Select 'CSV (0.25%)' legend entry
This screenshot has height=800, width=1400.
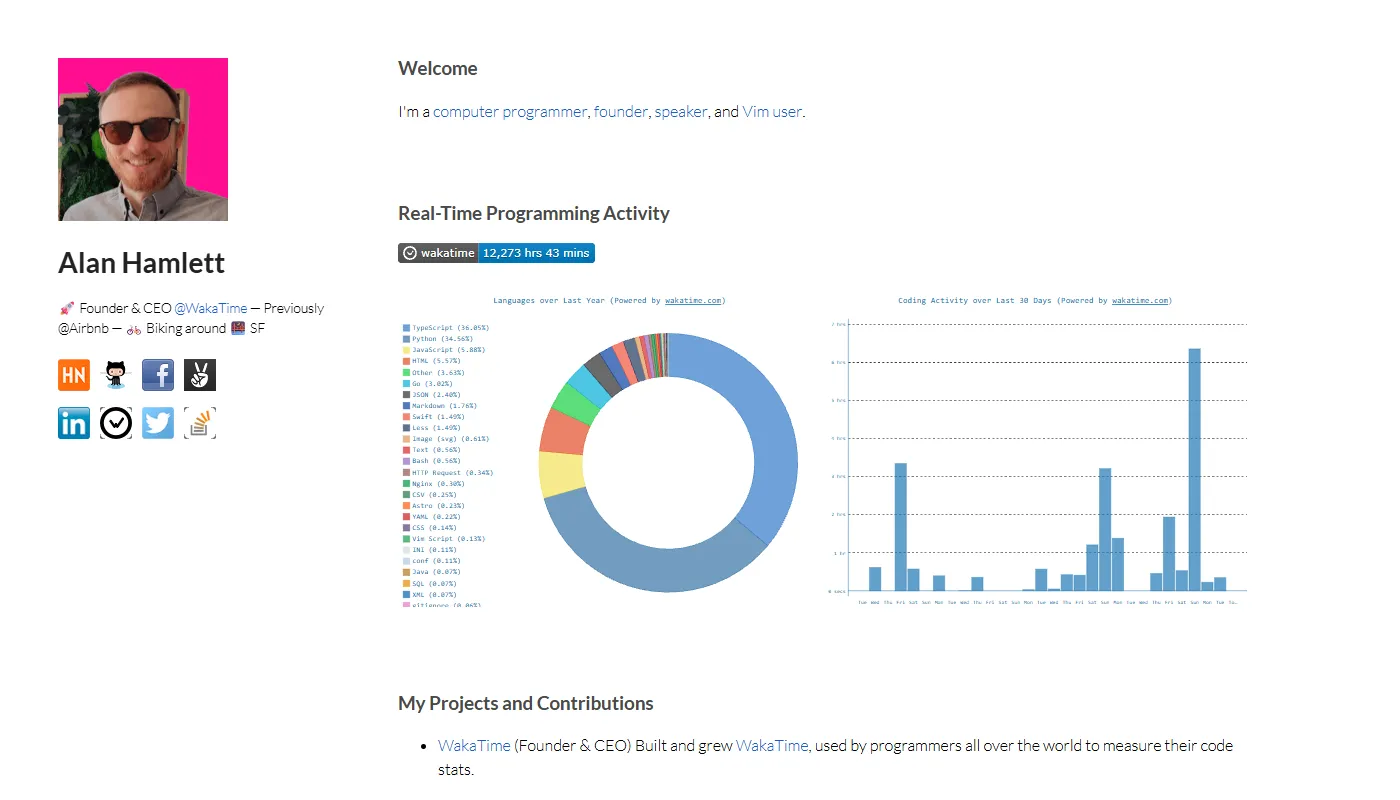[429, 494]
